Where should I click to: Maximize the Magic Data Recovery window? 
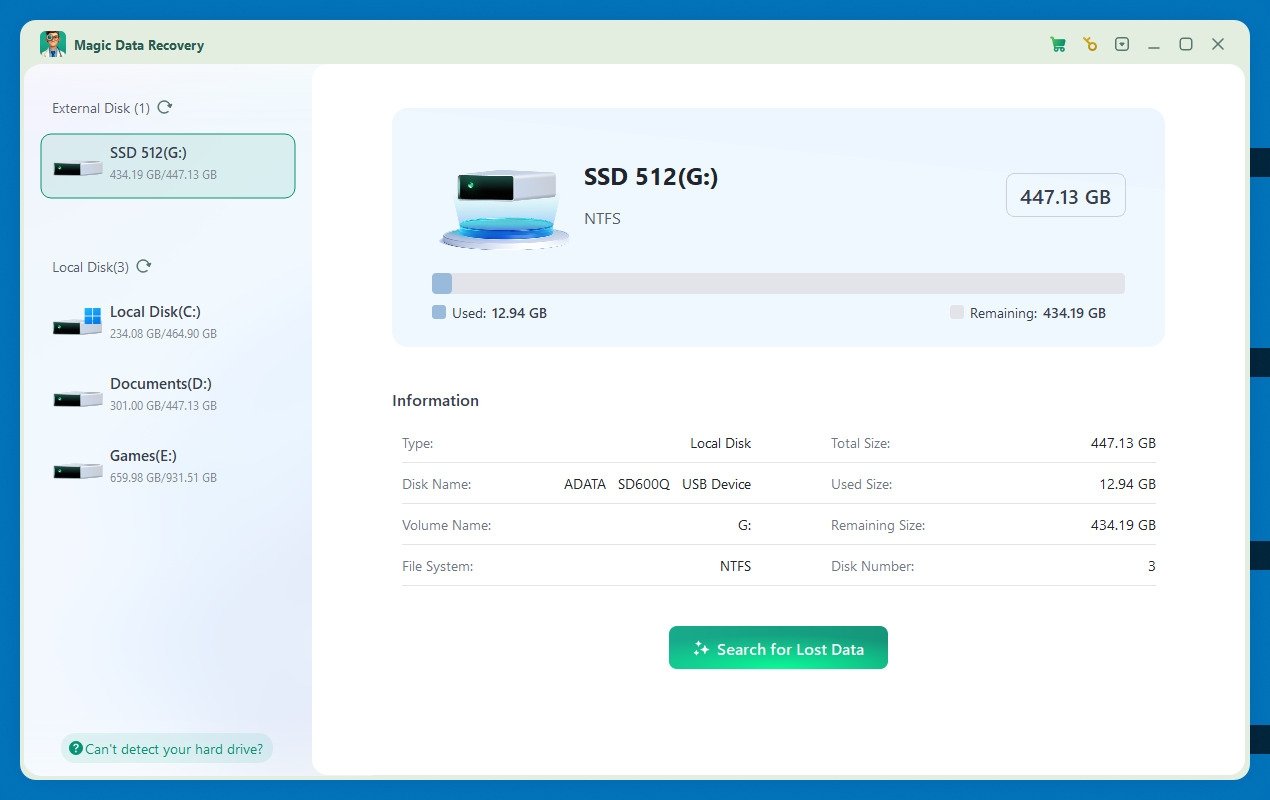tap(1186, 45)
